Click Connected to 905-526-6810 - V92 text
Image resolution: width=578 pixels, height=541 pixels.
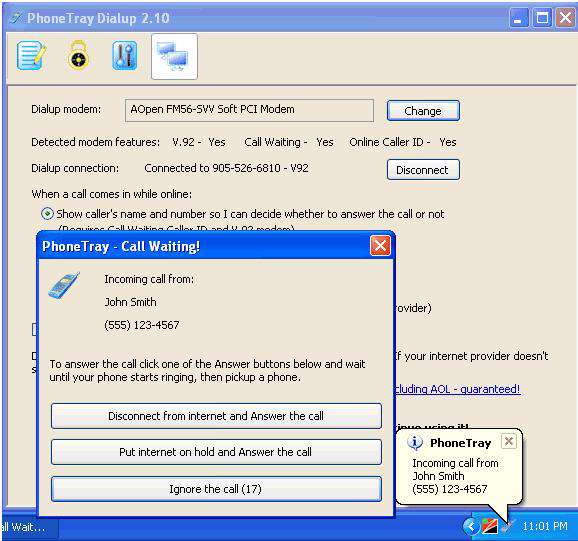(226, 168)
